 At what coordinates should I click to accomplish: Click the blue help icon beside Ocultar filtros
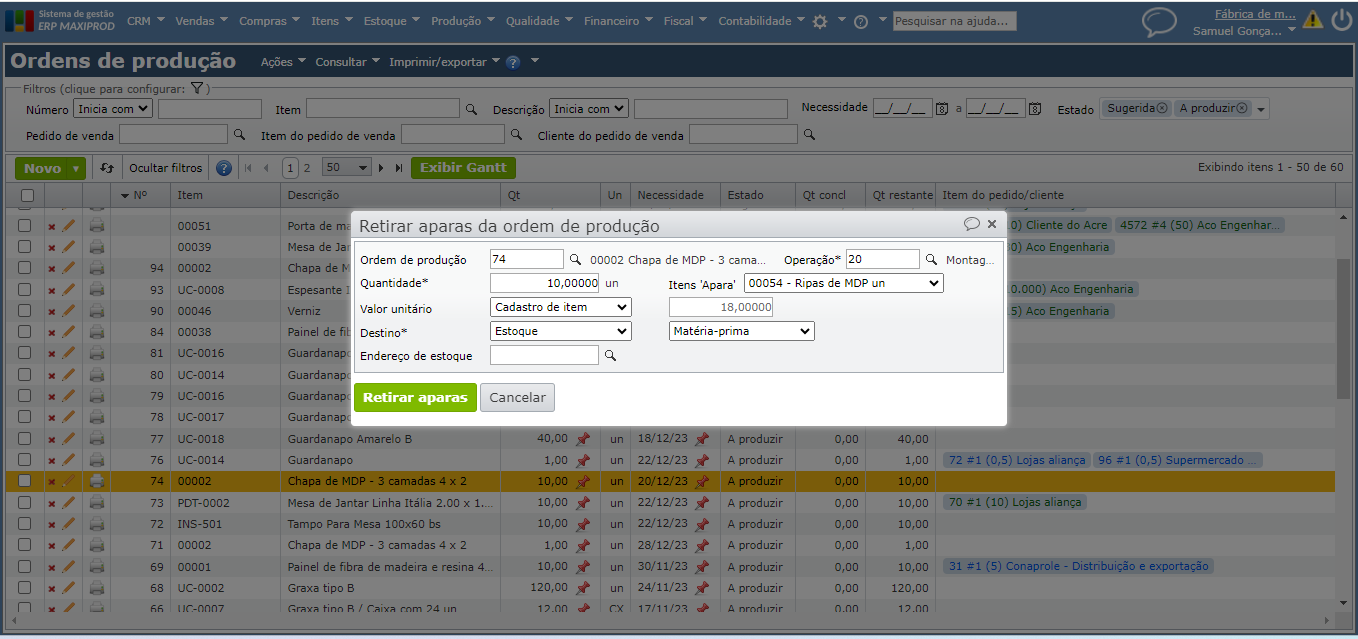pyautogui.click(x=224, y=168)
